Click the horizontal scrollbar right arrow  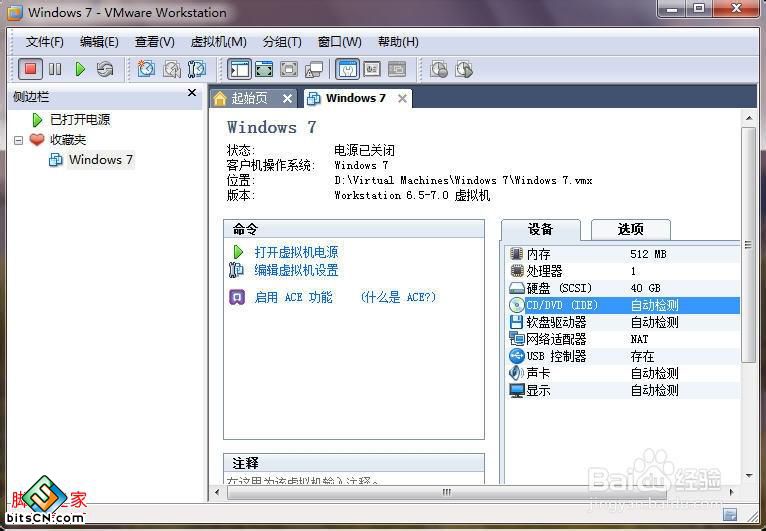point(731,492)
